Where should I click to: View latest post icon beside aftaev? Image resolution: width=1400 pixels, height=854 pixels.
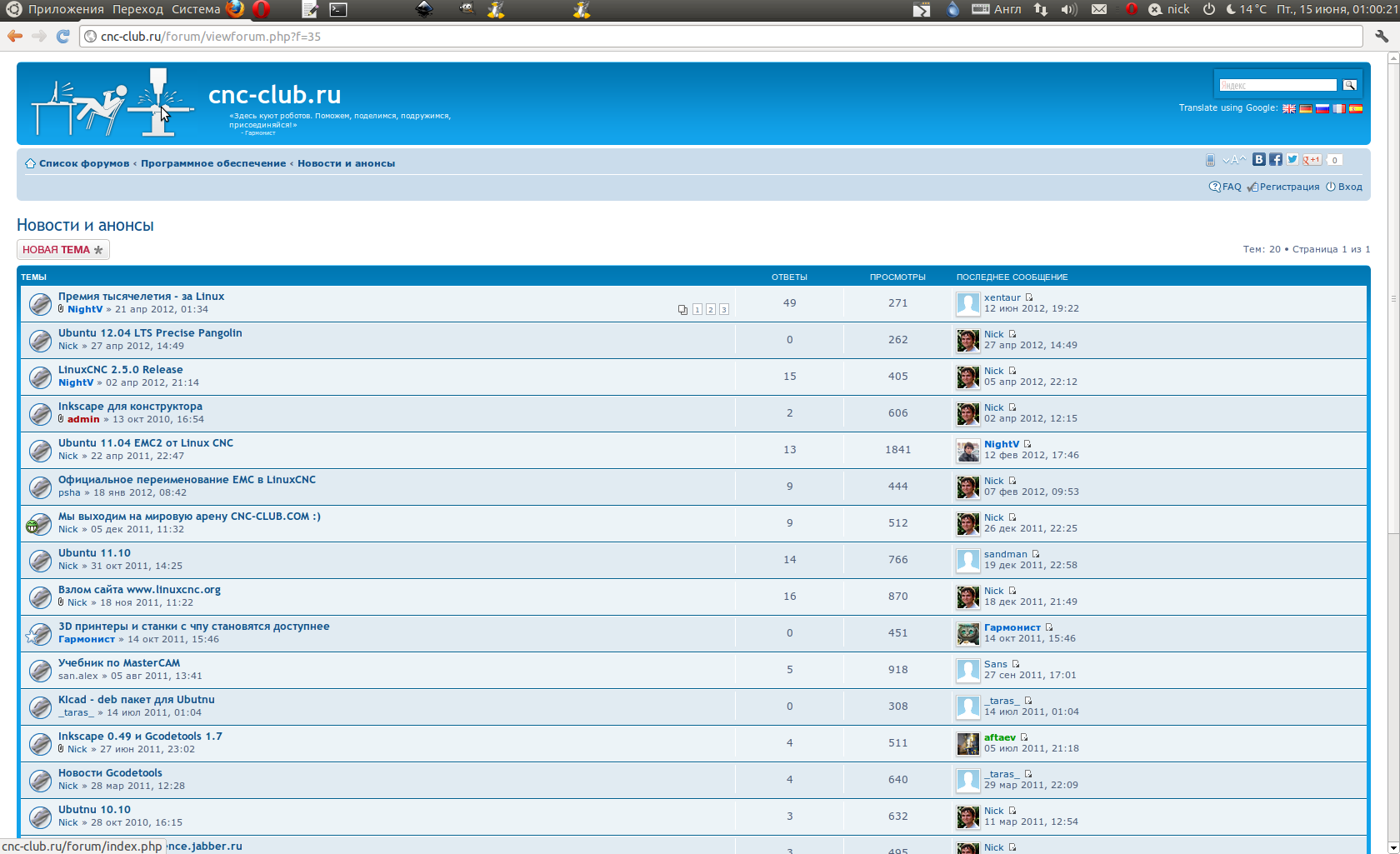1024,737
